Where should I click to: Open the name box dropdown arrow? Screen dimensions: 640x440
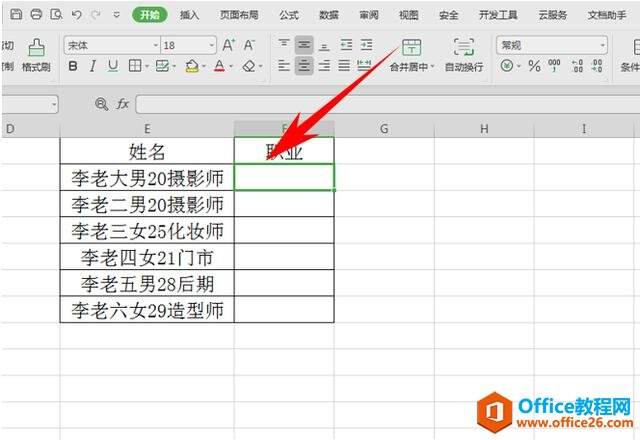pyautogui.click(x=54, y=105)
